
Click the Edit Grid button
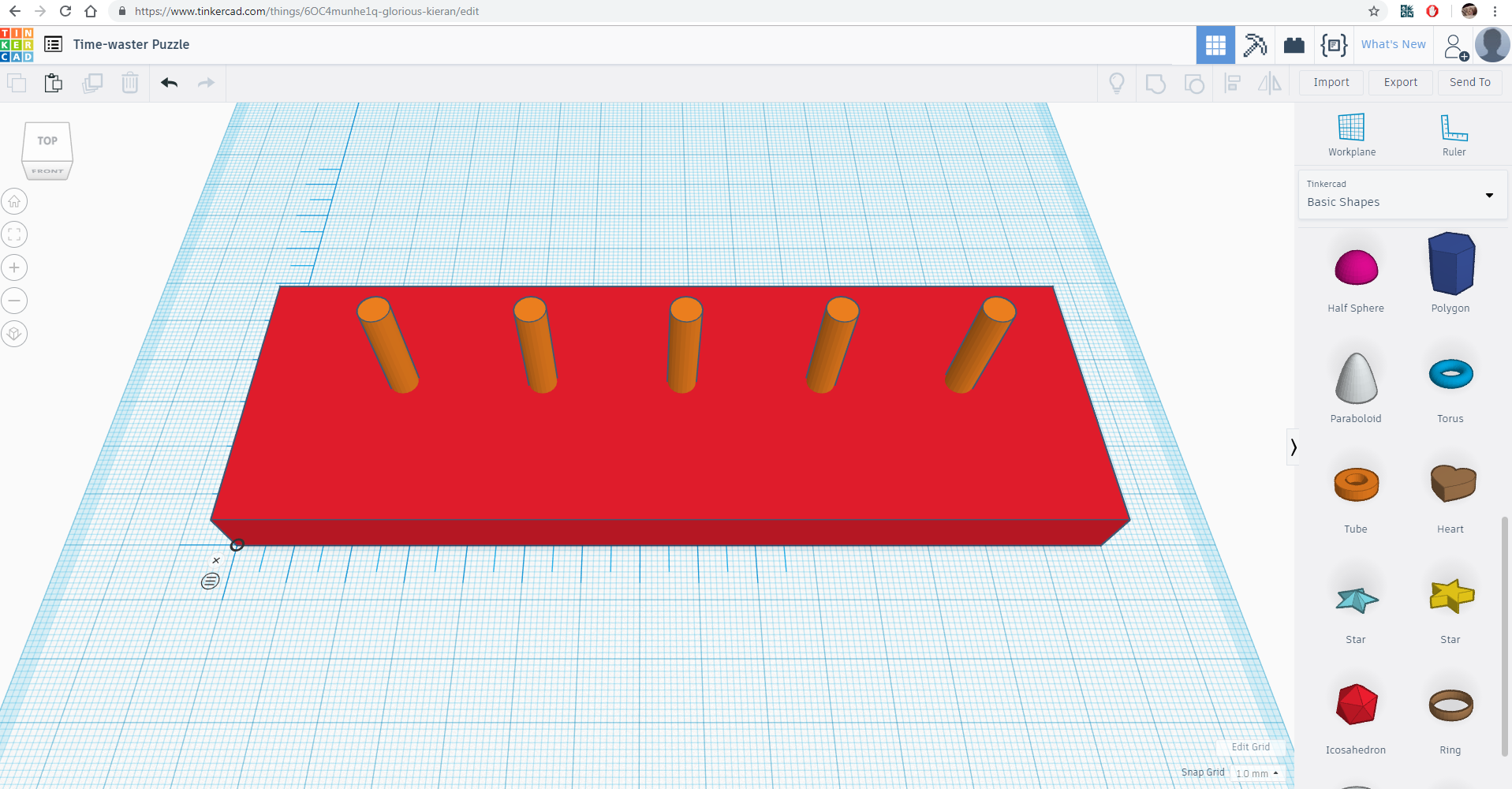point(1250,747)
